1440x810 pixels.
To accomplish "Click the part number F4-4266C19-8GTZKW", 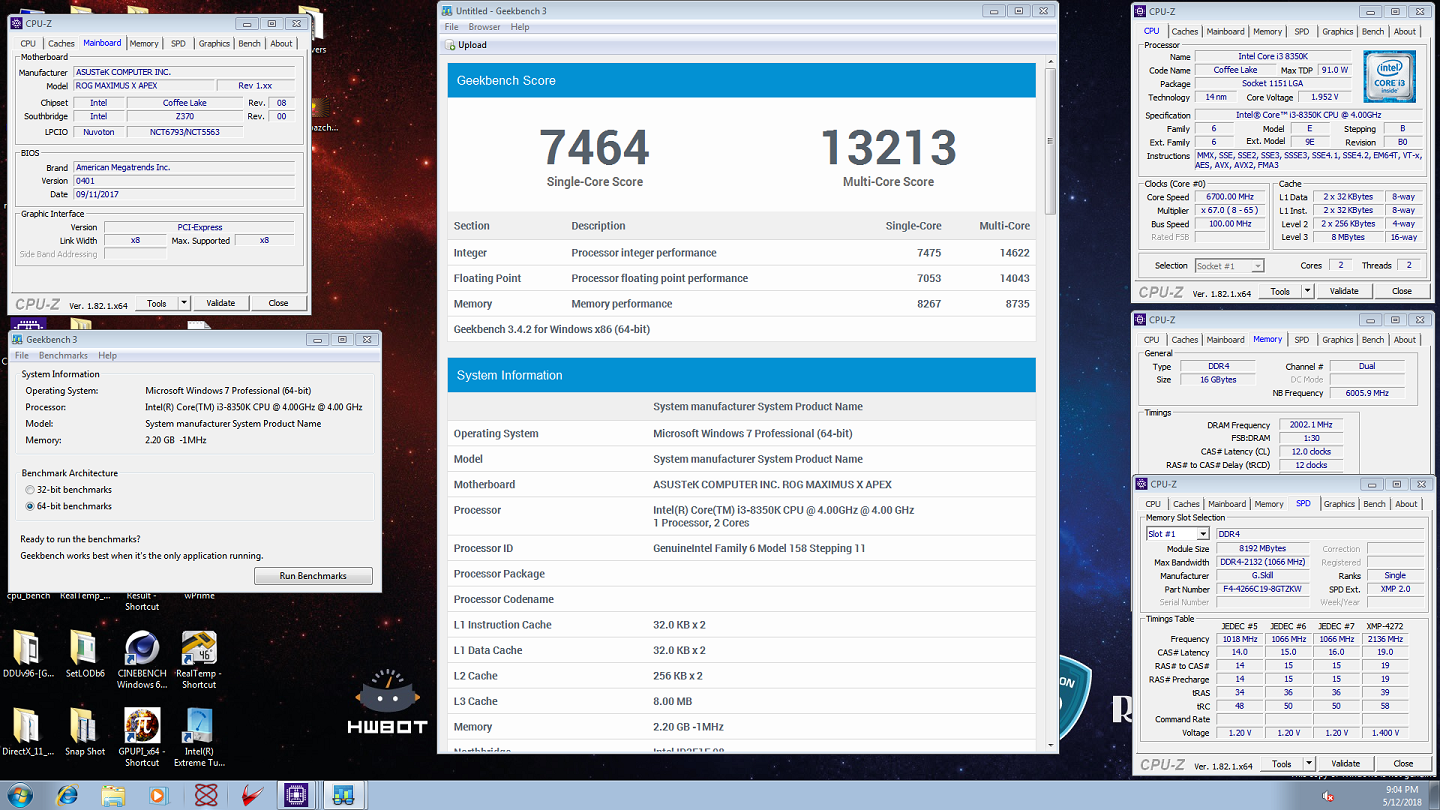I will point(1263,590).
